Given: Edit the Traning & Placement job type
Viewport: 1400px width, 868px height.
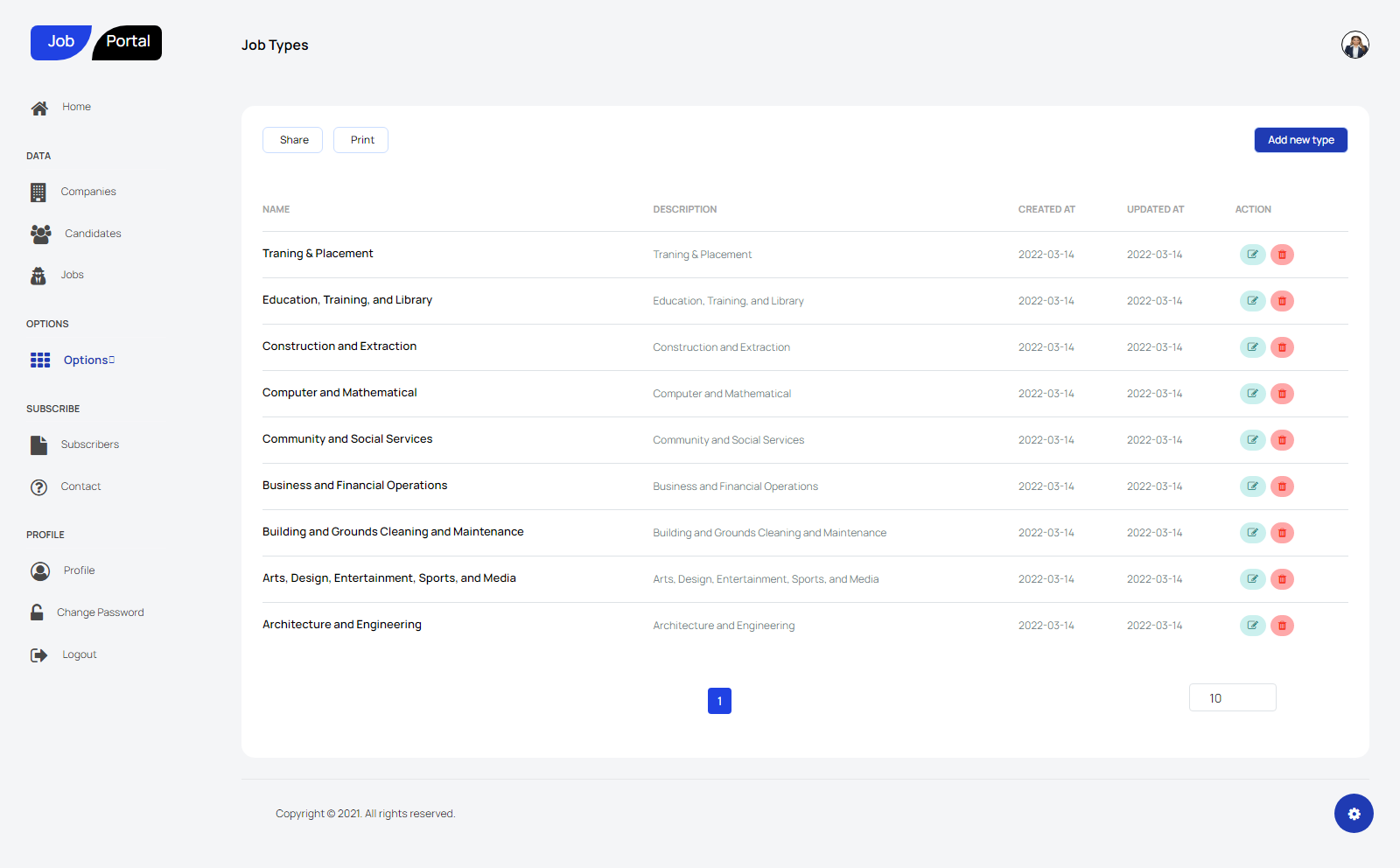Looking at the screenshot, I should [x=1252, y=255].
